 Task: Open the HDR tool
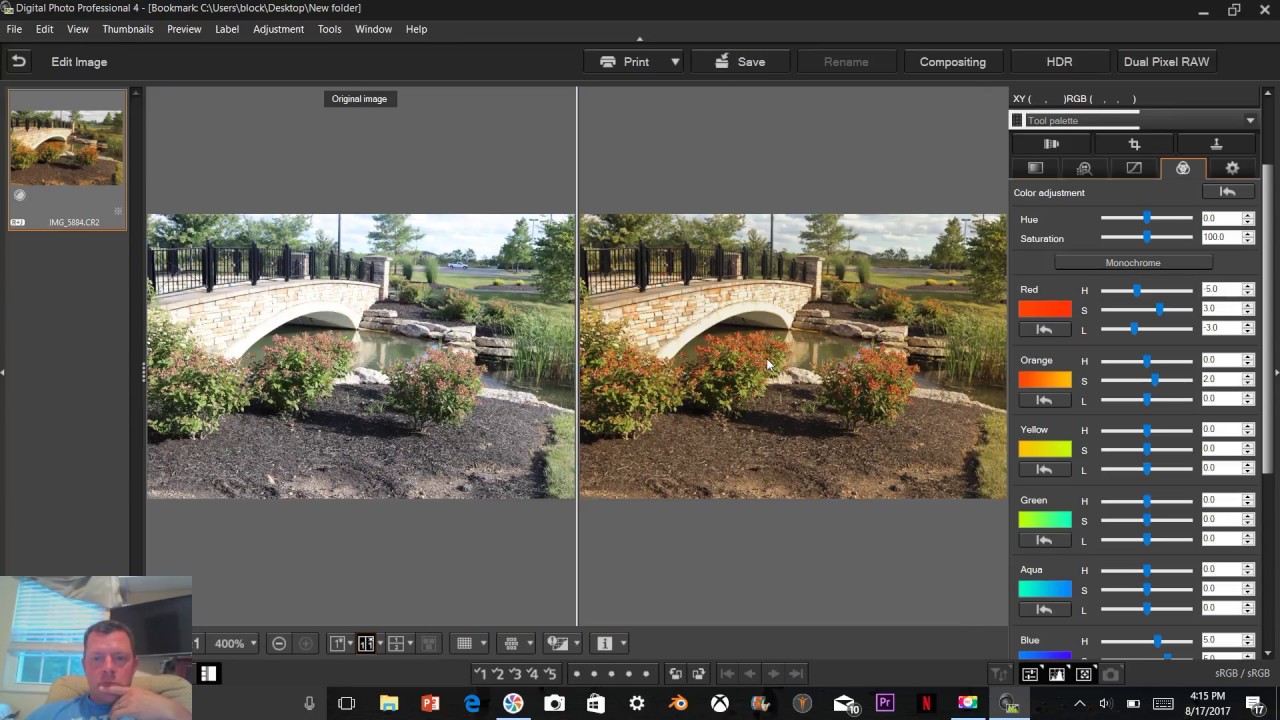click(x=1059, y=61)
